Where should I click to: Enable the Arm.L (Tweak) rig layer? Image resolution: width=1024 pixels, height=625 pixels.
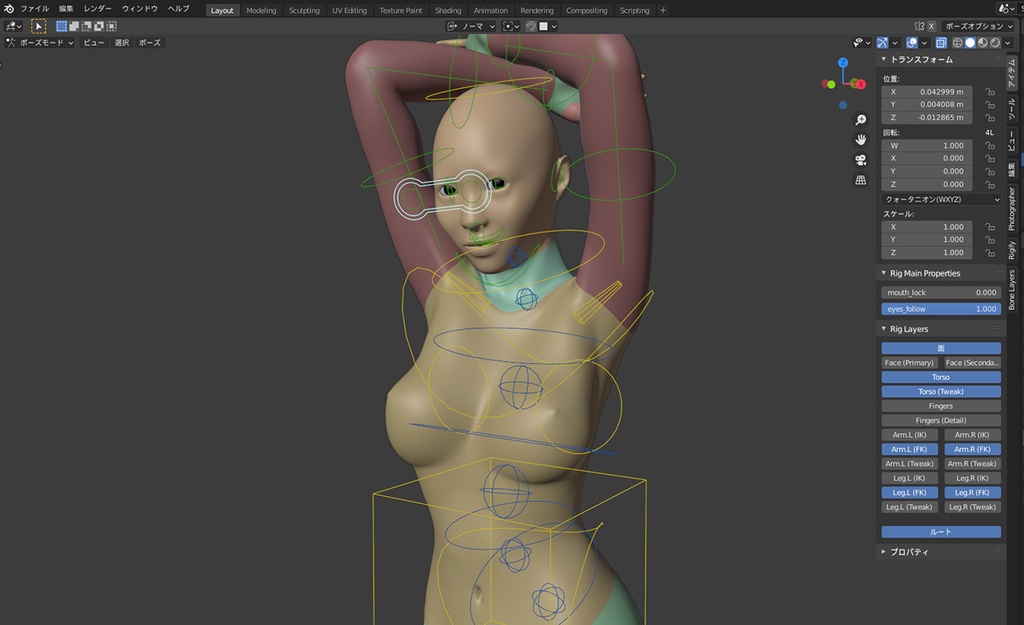point(908,463)
